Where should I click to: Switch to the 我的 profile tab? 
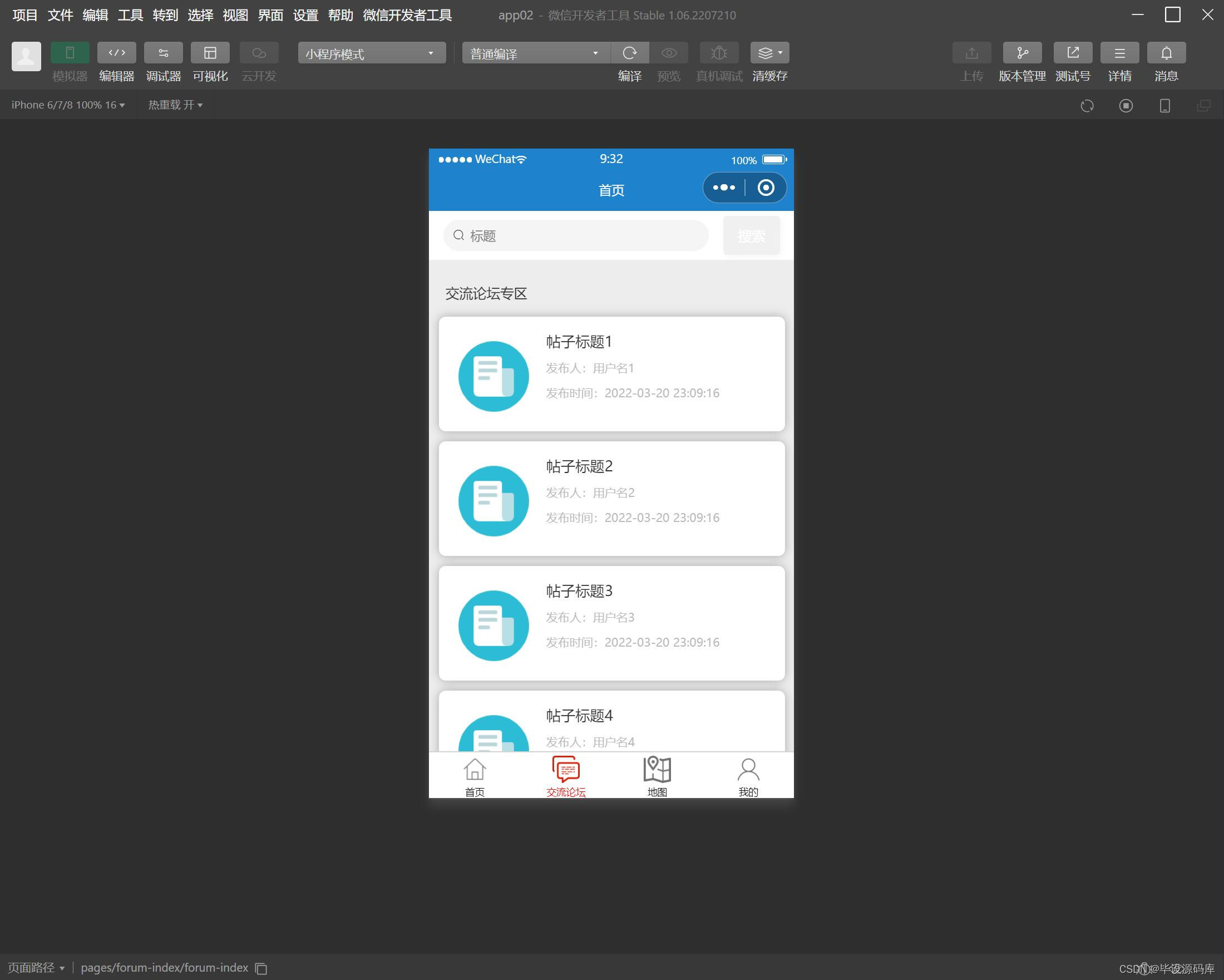(x=748, y=777)
